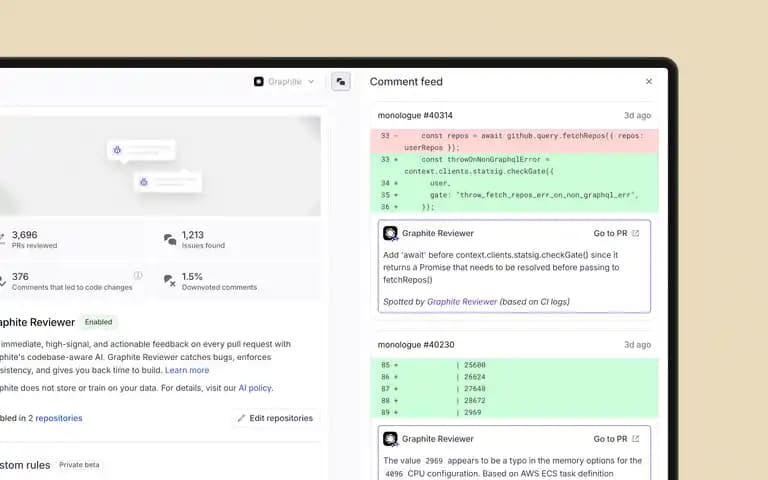Click Graphite Reviewer avatar in #40314 comment
The height and width of the screenshot is (480, 768).
point(390,233)
